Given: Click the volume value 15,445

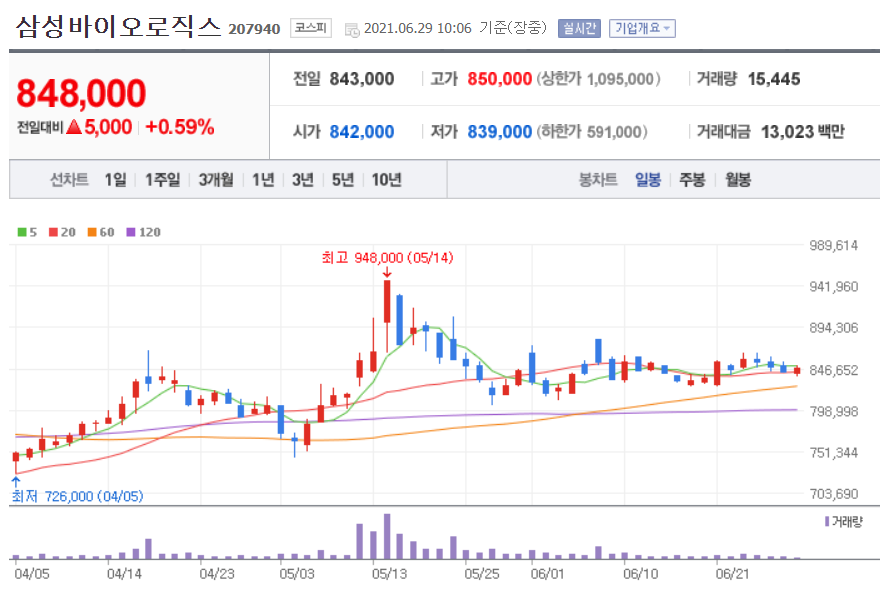Looking at the screenshot, I should (x=774, y=79).
